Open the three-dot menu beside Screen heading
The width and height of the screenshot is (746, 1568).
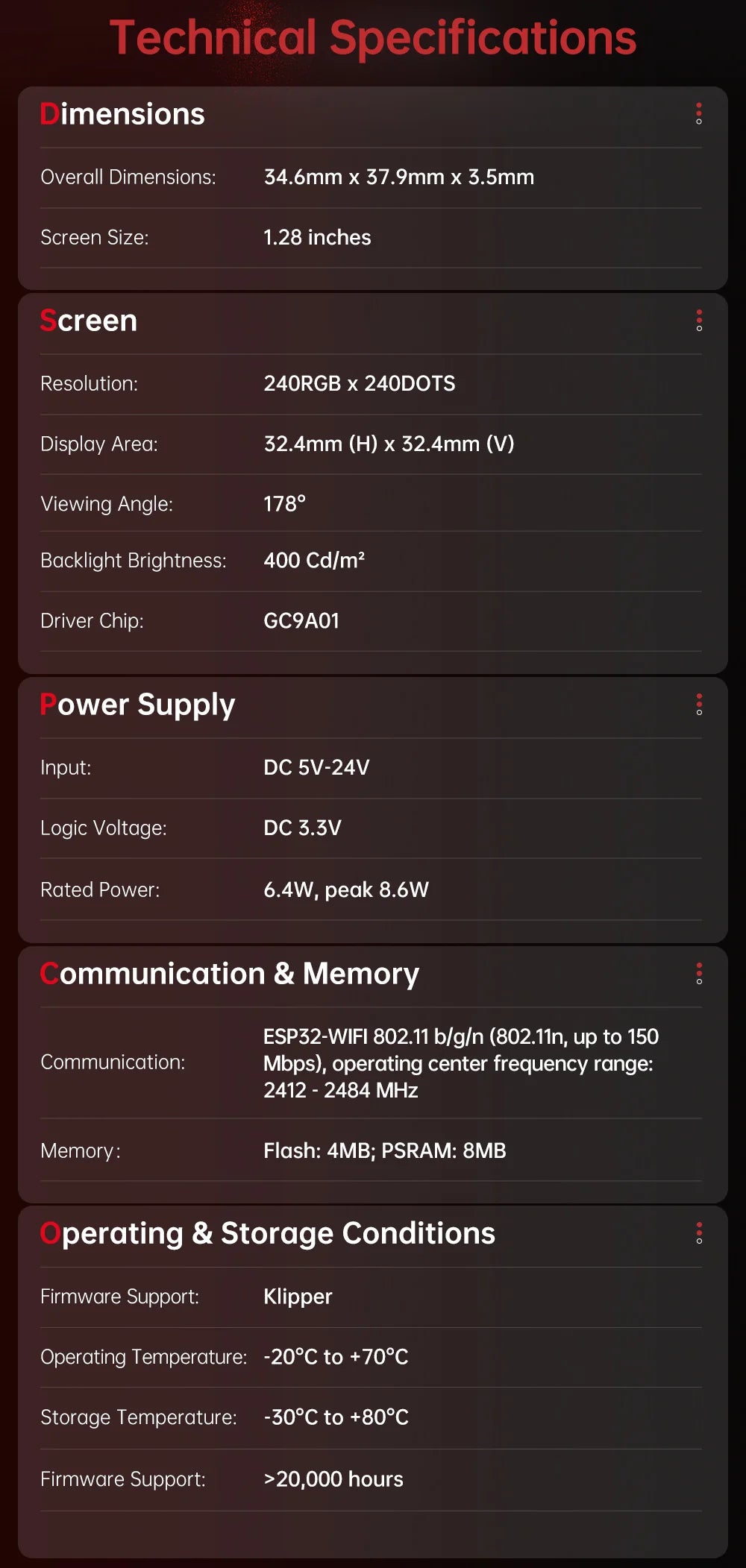[699, 321]
